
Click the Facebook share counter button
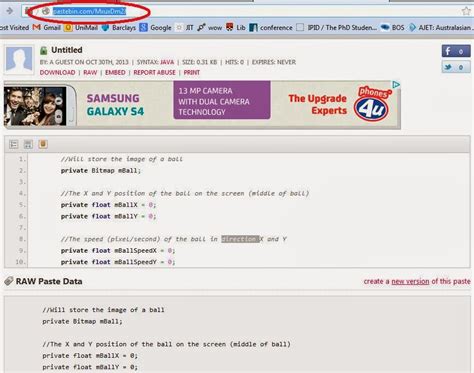coord(456,51)
